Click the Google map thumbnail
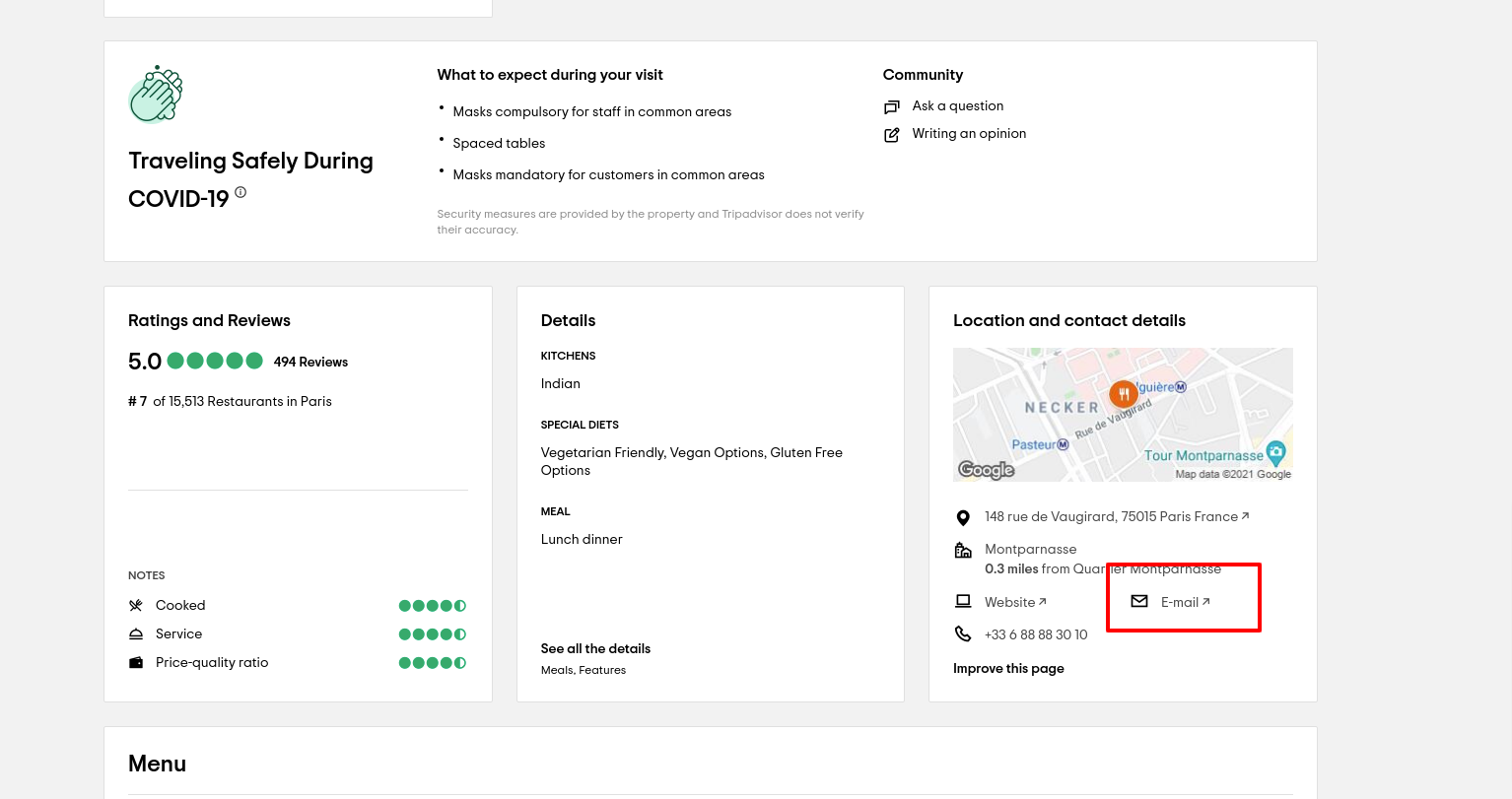The width and height of the screenshot is (1512, 799). [1123, 414]
